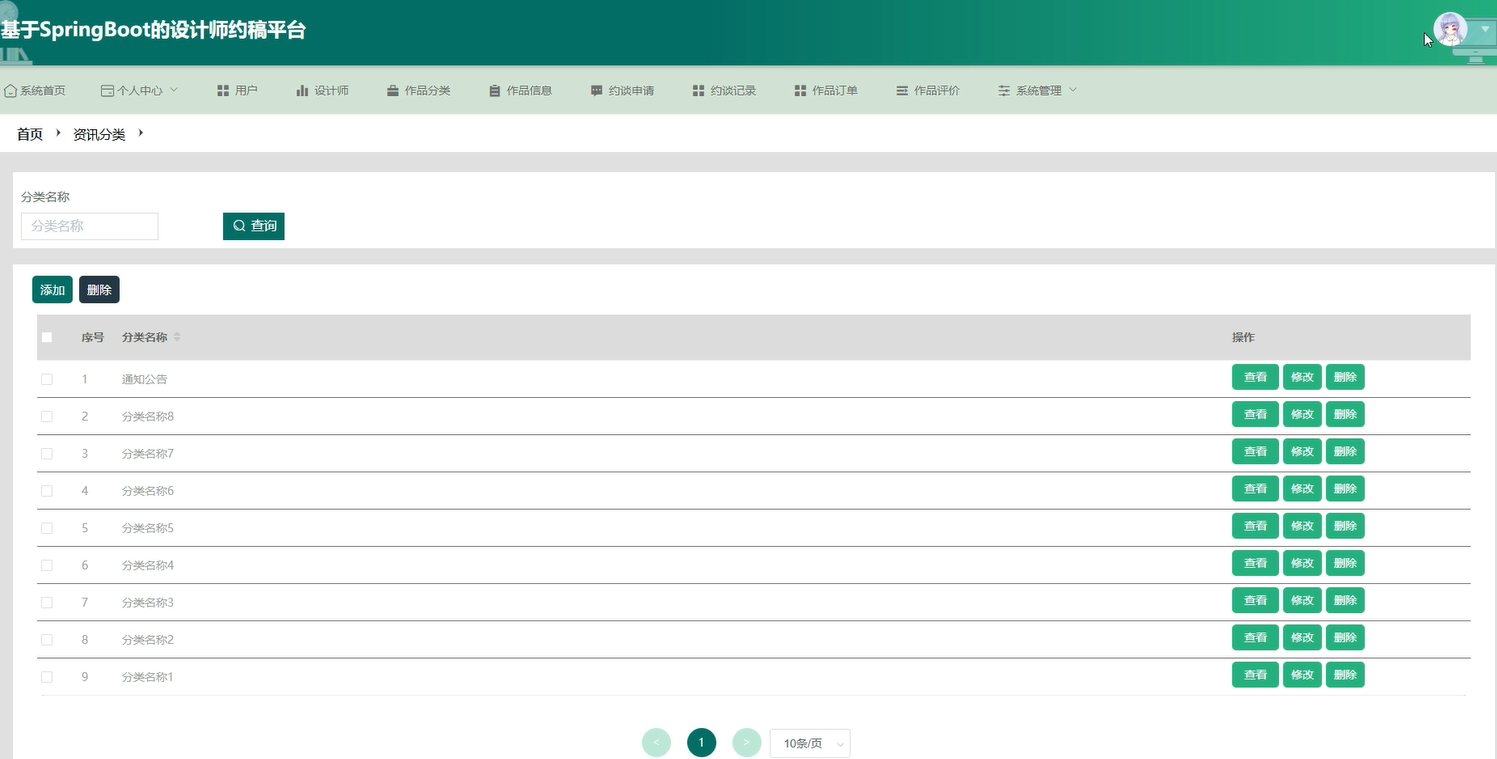Click 查看 for row 分类名称6

1255,489
